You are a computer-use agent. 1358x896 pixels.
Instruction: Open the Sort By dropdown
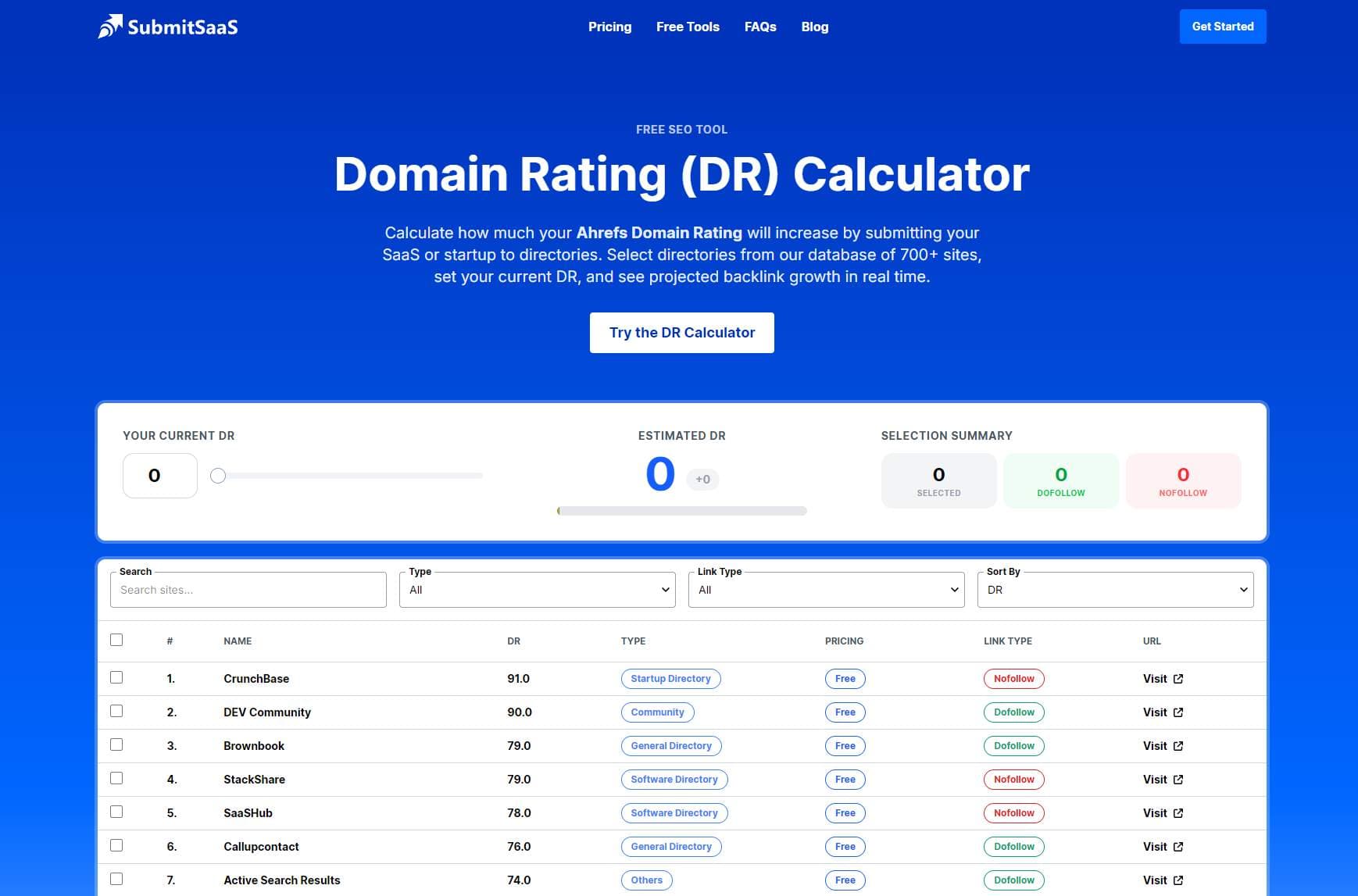(1115, 589)
